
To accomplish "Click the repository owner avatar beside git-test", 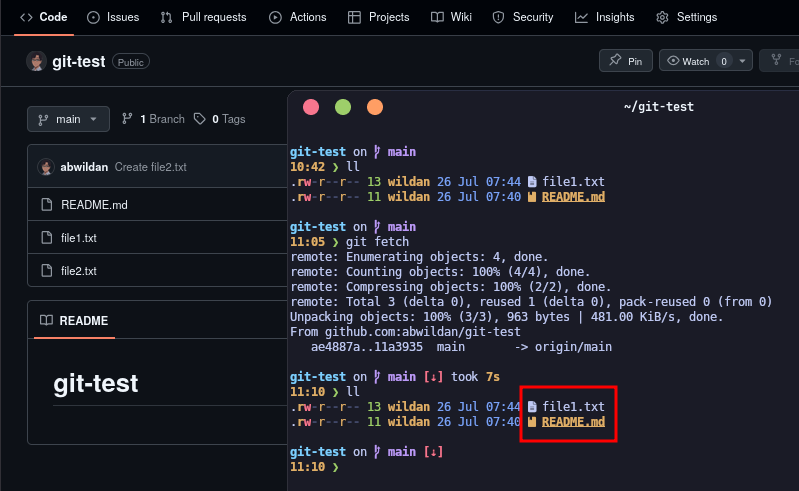I will pos(36,62).
